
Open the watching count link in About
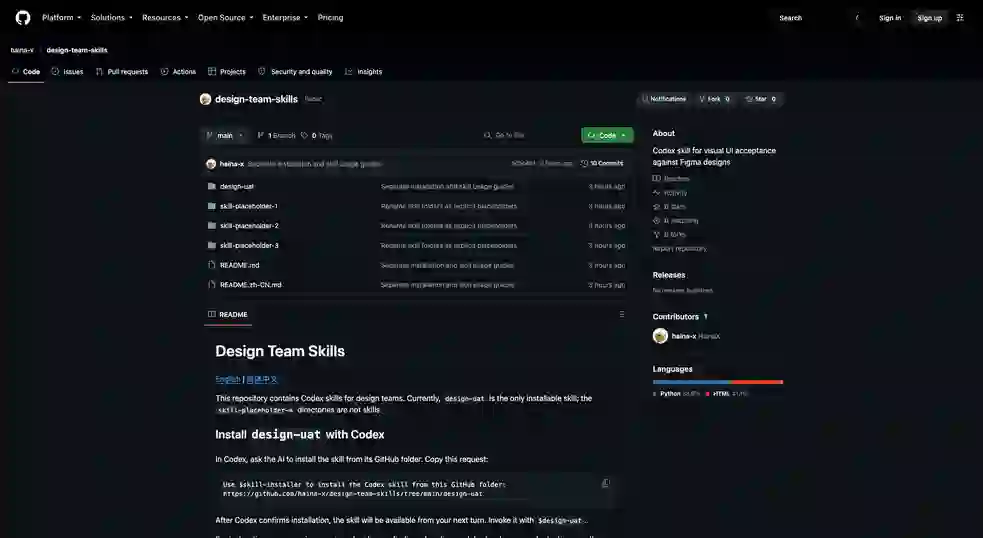[x=676, y=221]
